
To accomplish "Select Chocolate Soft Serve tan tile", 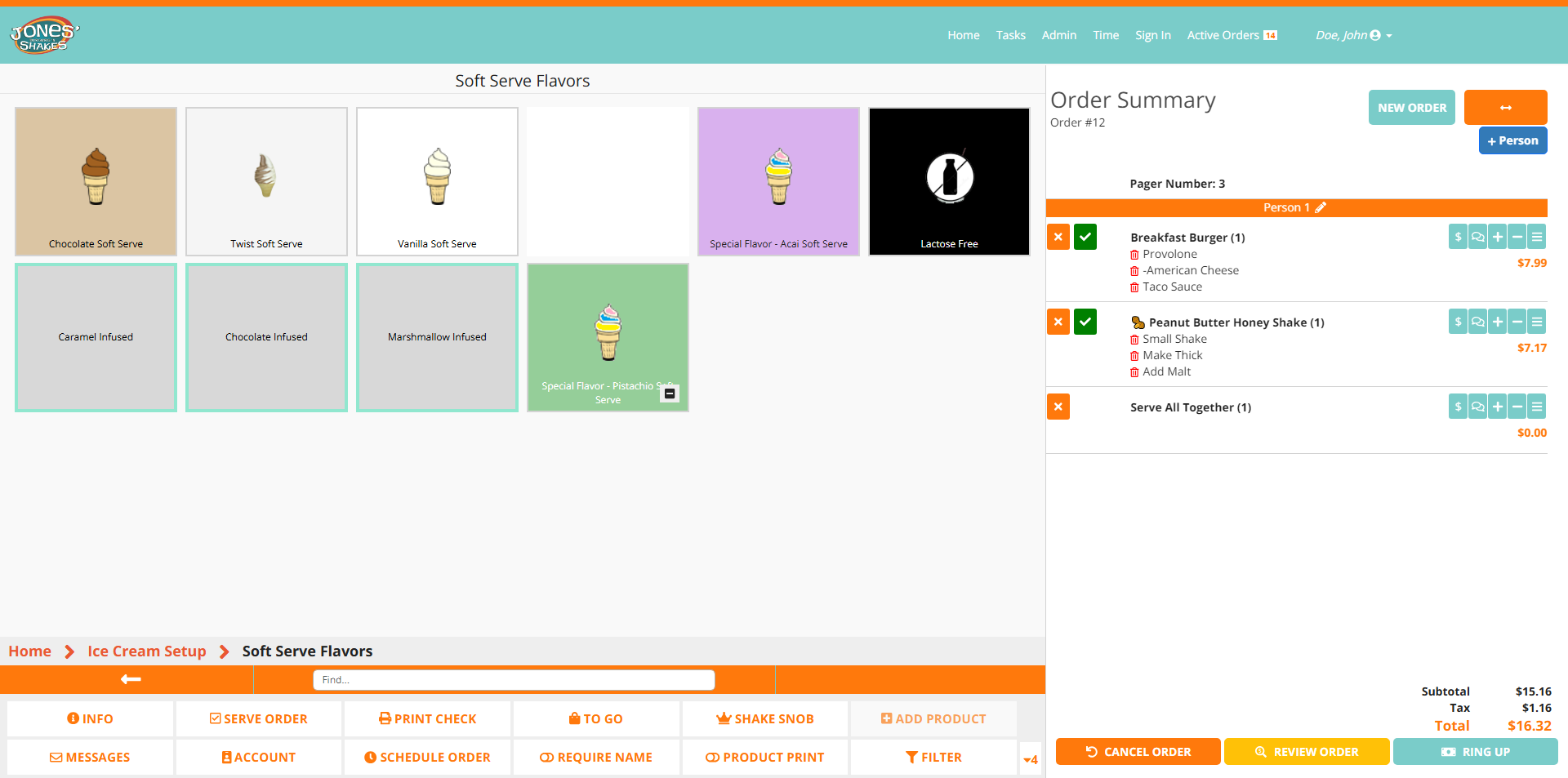I will [x=96, y=181].
